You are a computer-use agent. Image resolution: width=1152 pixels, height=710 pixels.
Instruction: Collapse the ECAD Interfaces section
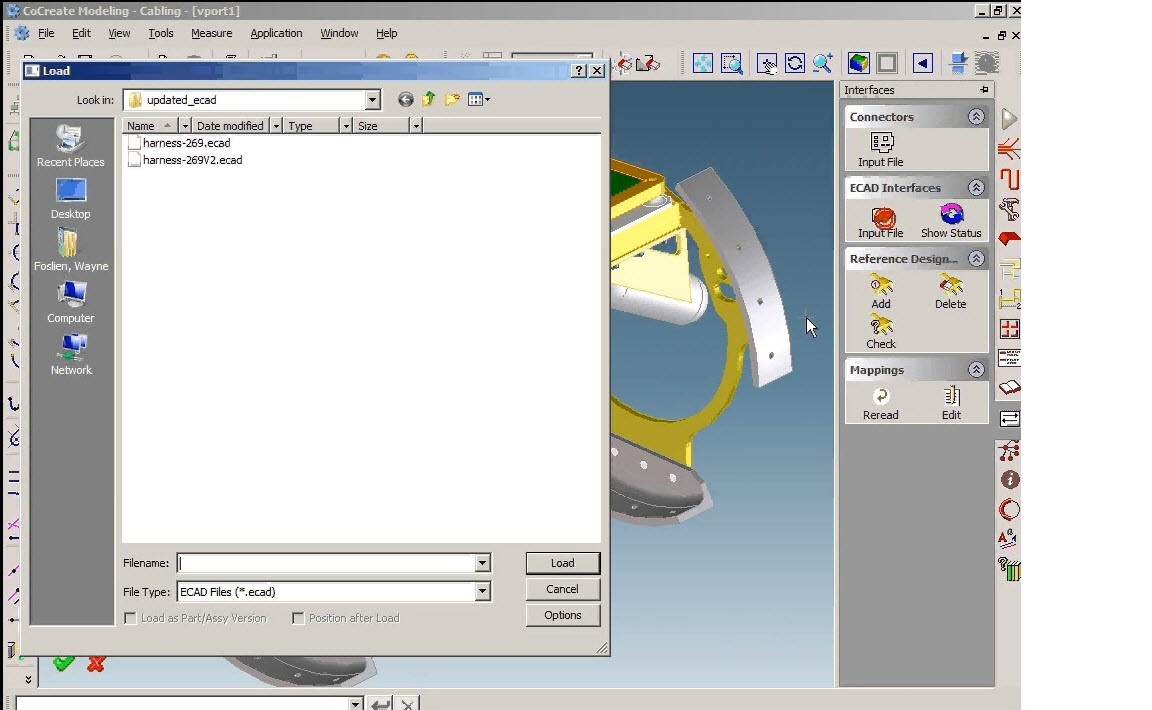(976, 188)
